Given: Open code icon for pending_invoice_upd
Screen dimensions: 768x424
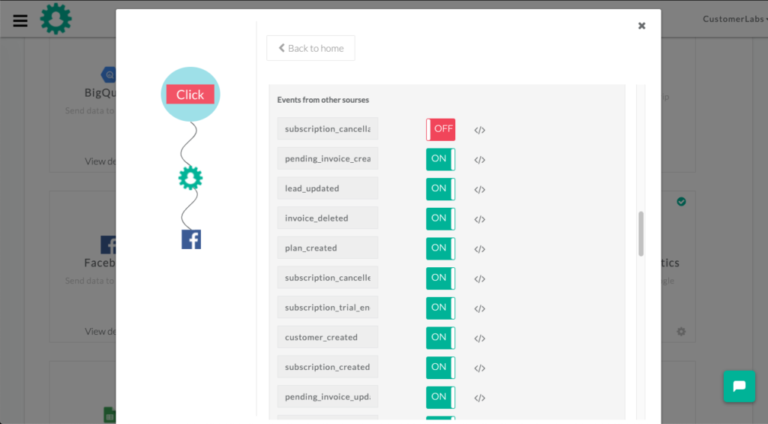Looking at the screenshot, I should tap(480, 399).
